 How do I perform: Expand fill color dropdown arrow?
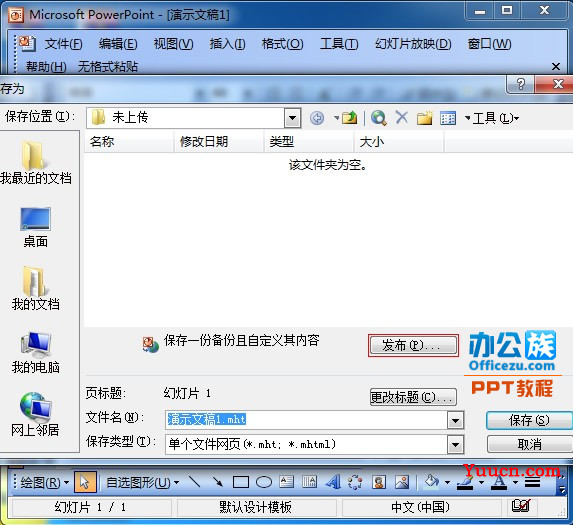pyautogui.click(x=447, y=483)
